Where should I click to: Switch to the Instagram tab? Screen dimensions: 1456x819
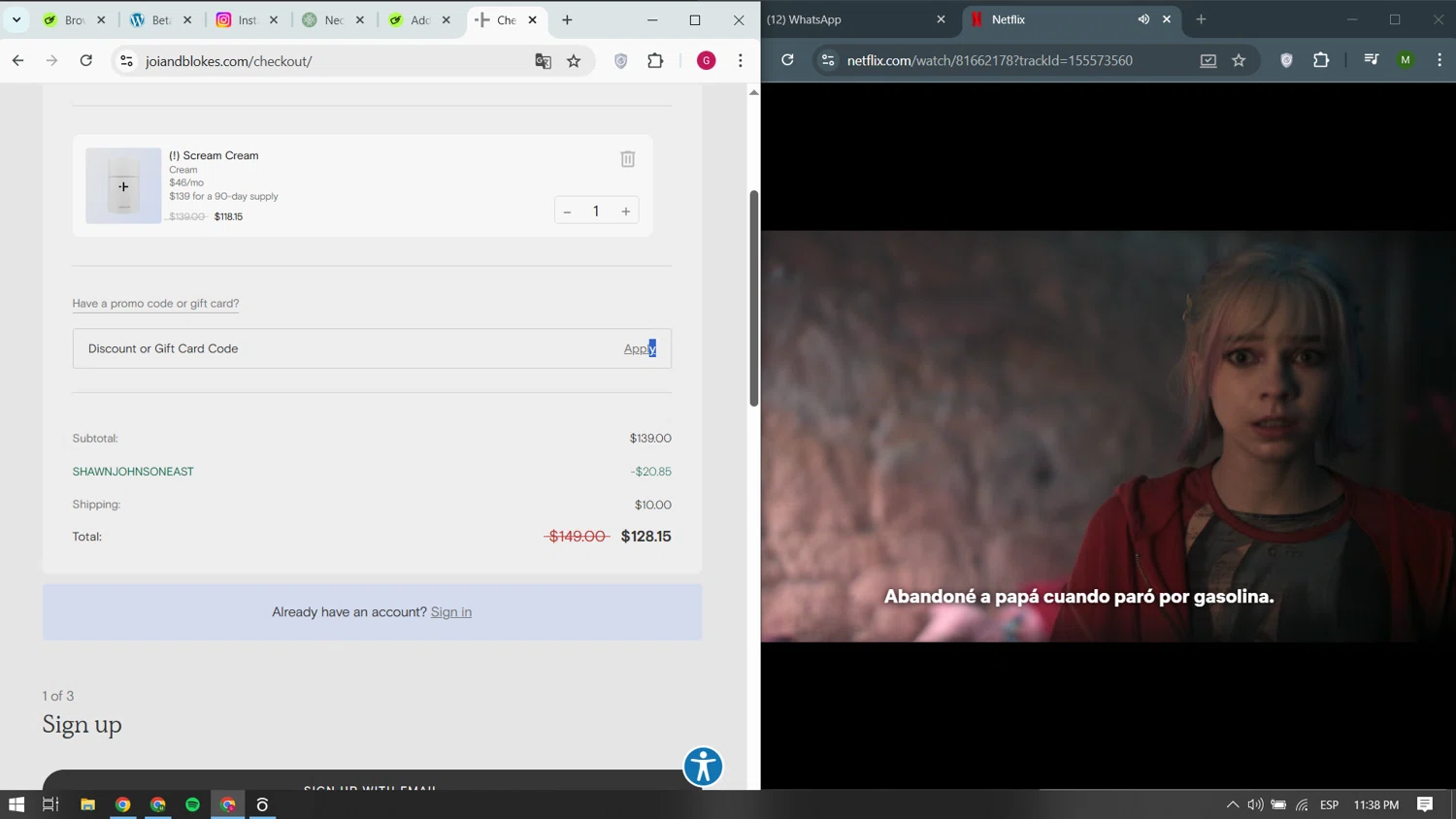tap(238, 19)
